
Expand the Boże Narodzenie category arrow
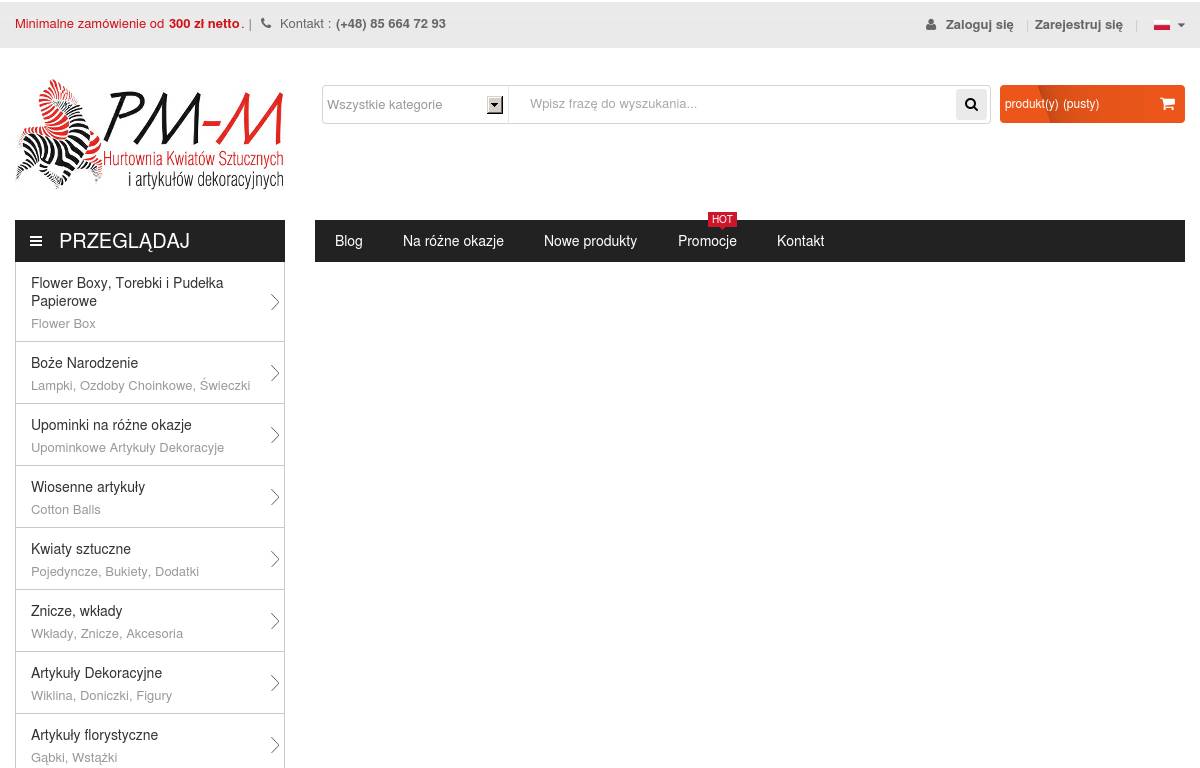point(274,373)
